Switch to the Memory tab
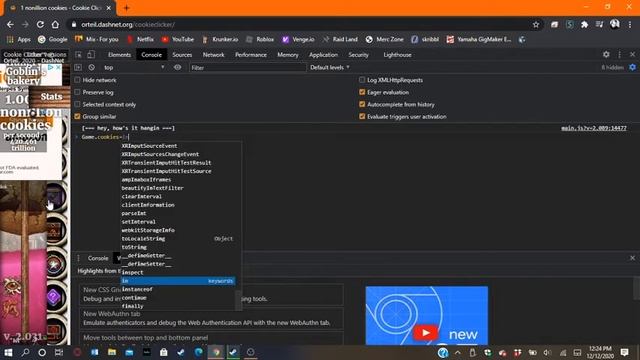This screenshot has height=360, width=640. pos(288,55)
